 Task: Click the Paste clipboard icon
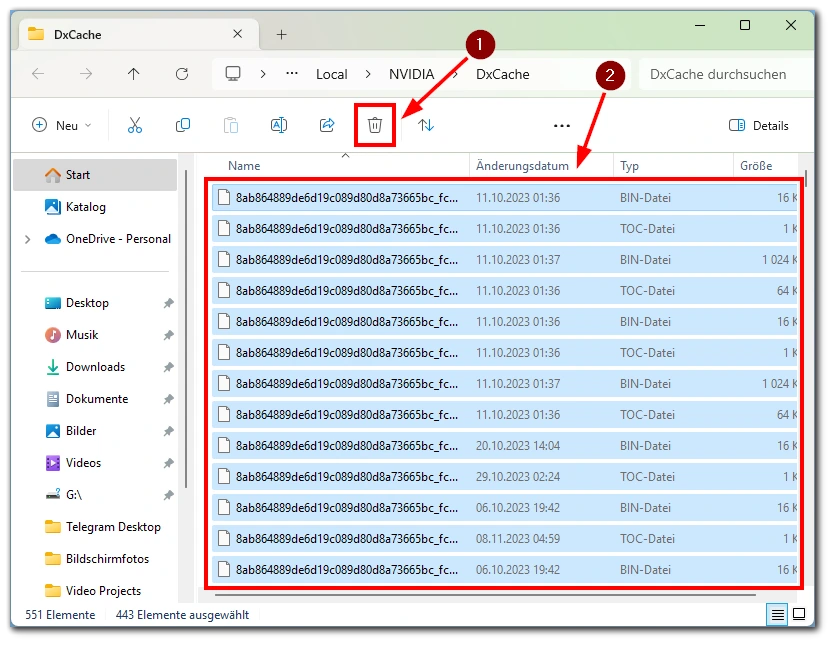(x=231, y=125)
